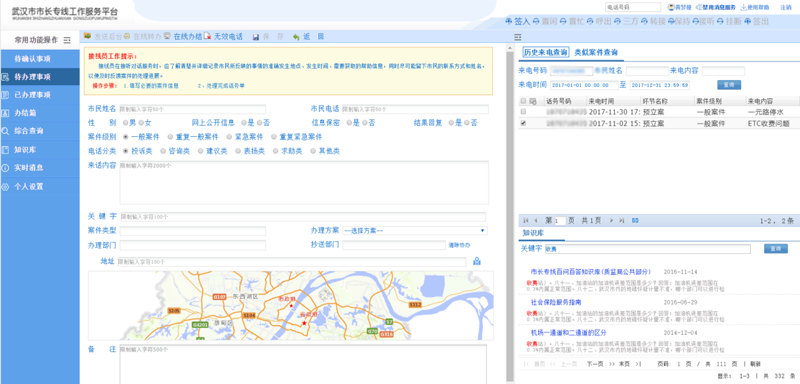800x384 pixels.
Task: Click the 关键字 input containing 收费
Action: 647,249
